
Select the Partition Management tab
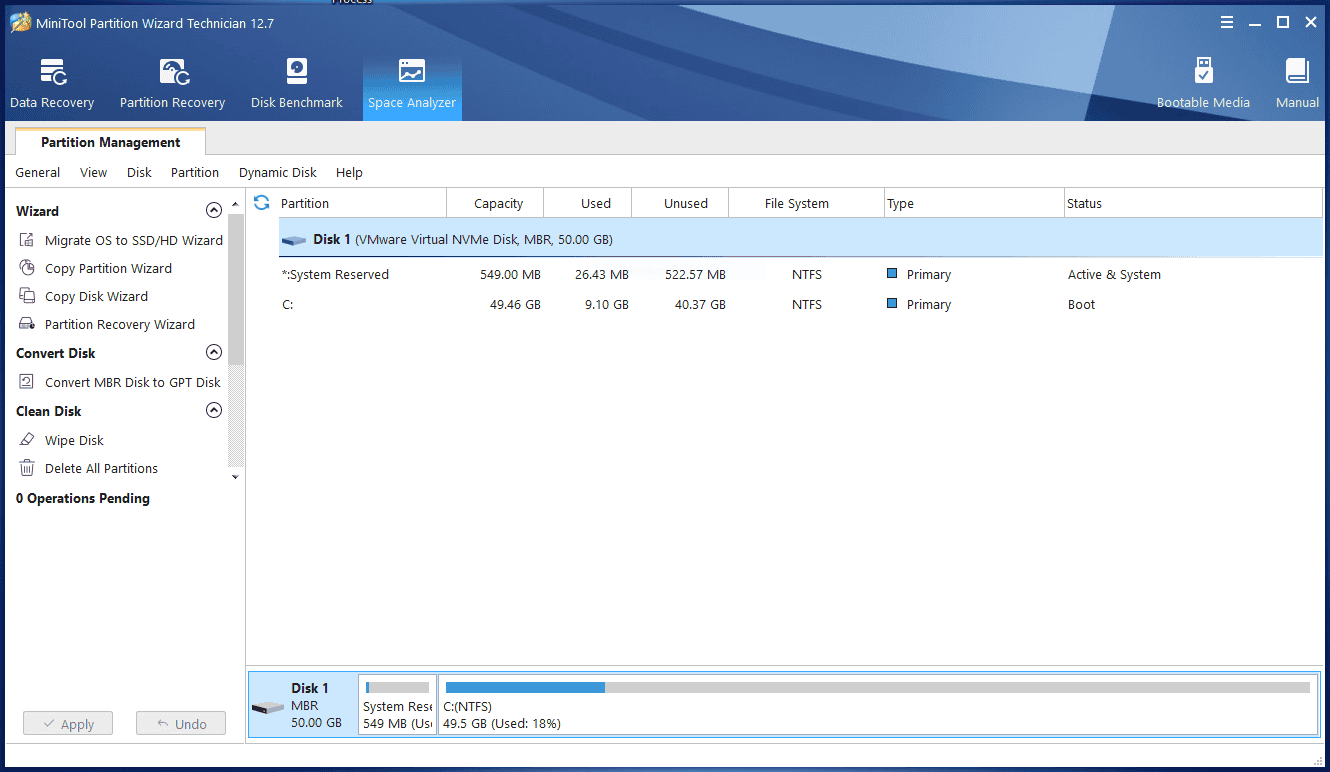click(x=110, y=142)
